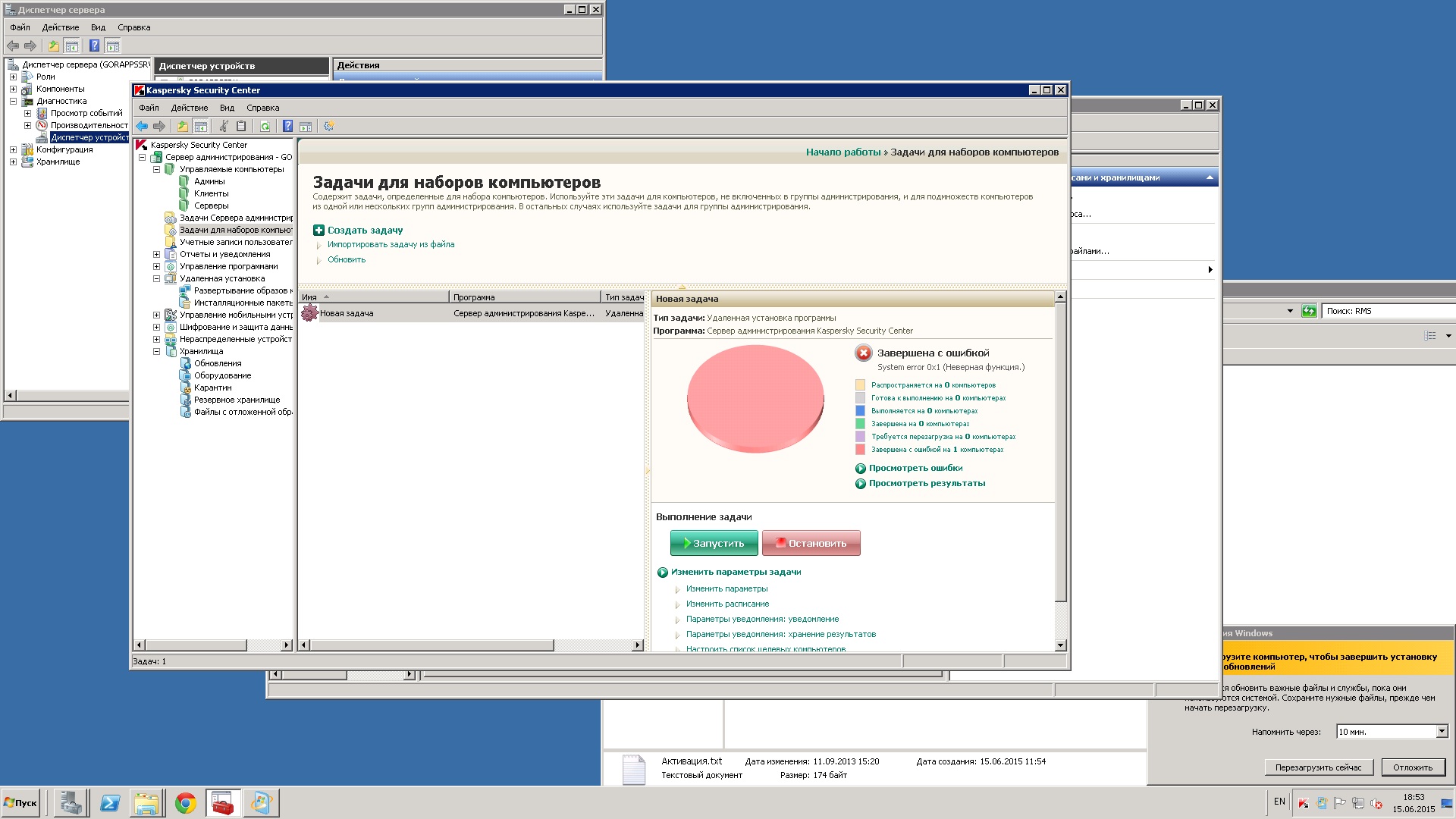
Task: Click the muted volume tray icon
Action: pyautogui.click(x=1376, y=803)
